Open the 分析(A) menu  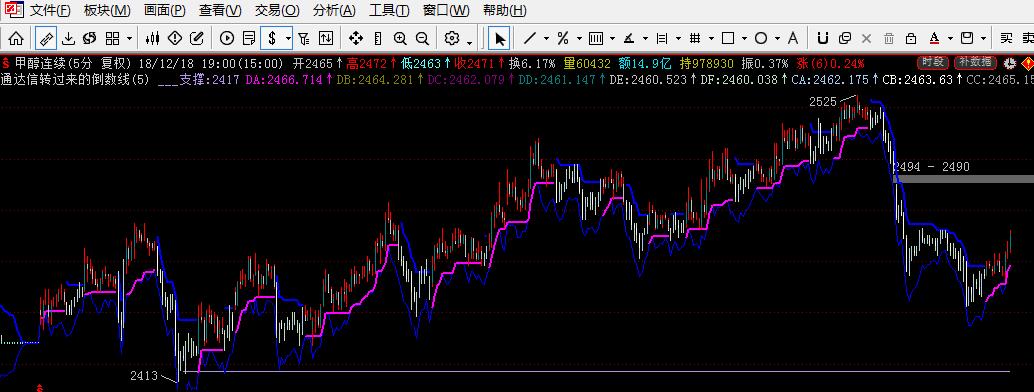[334, 11]
